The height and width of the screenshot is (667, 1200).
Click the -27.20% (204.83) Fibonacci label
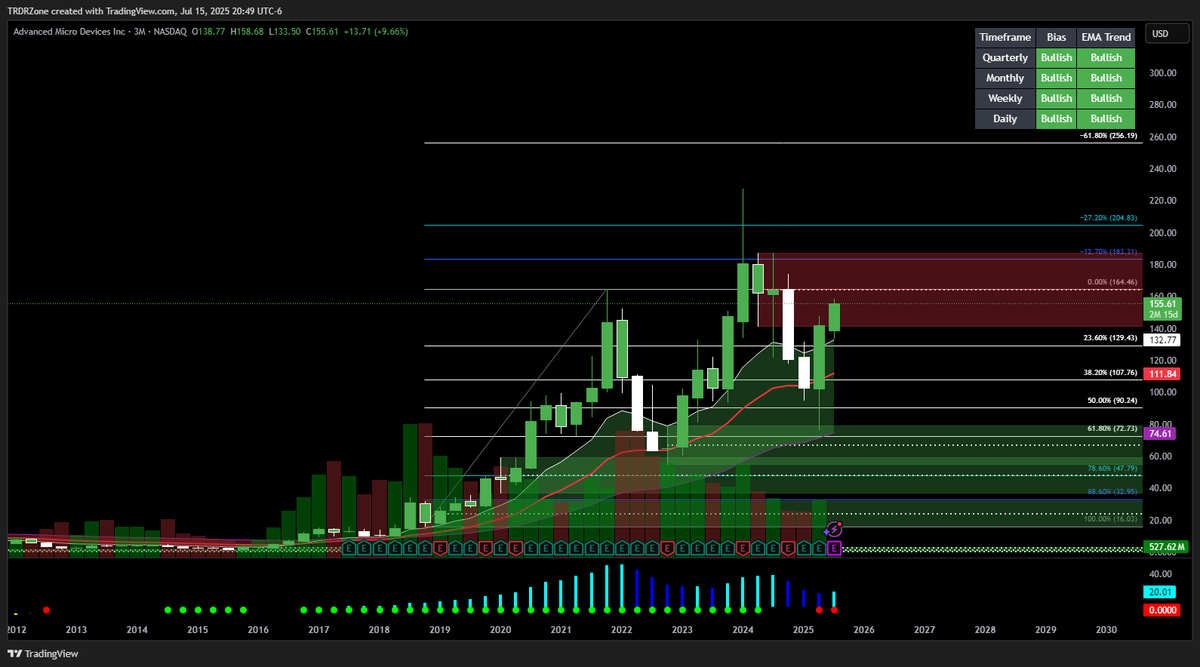click(1109, 217)
